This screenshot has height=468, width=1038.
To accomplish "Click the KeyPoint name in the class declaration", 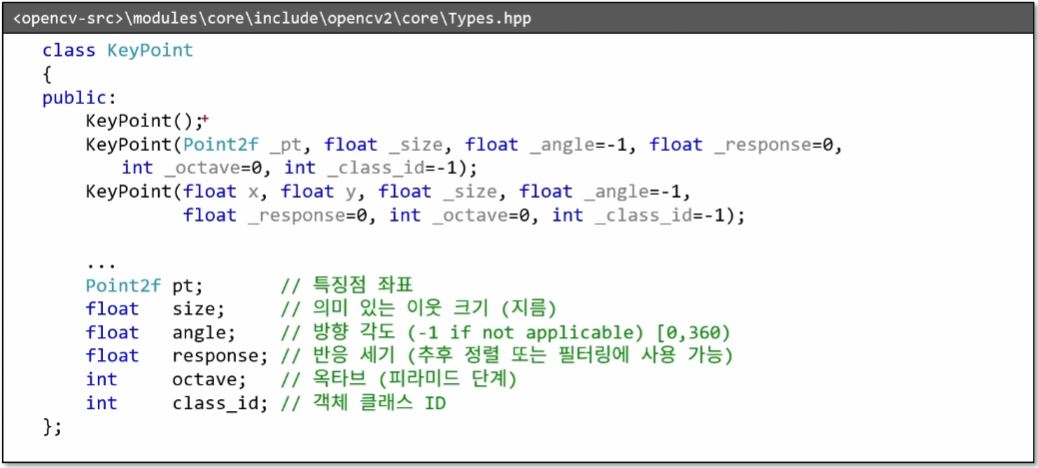I will [x=150, y=51].
